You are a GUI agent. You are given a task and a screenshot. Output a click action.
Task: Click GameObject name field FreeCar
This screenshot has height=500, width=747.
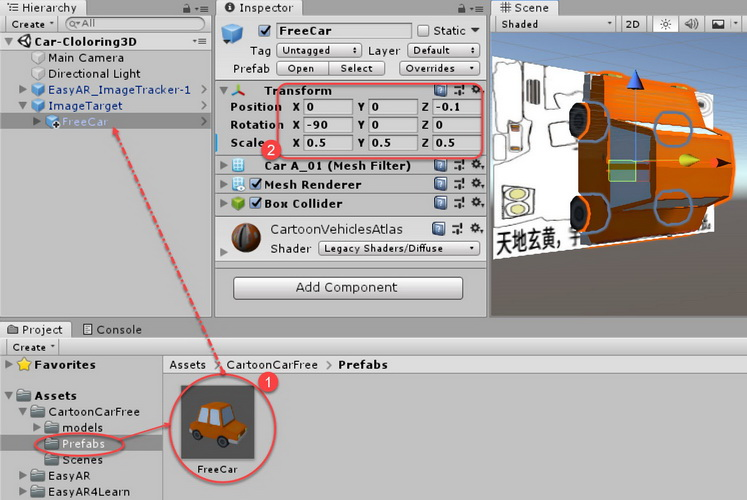click(x=344, y=30)
